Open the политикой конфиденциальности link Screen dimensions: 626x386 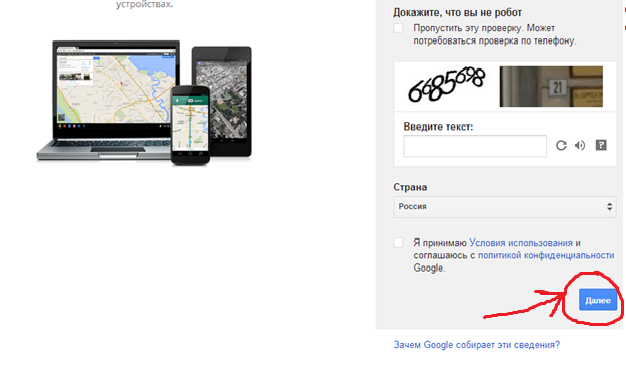(546, 255)
